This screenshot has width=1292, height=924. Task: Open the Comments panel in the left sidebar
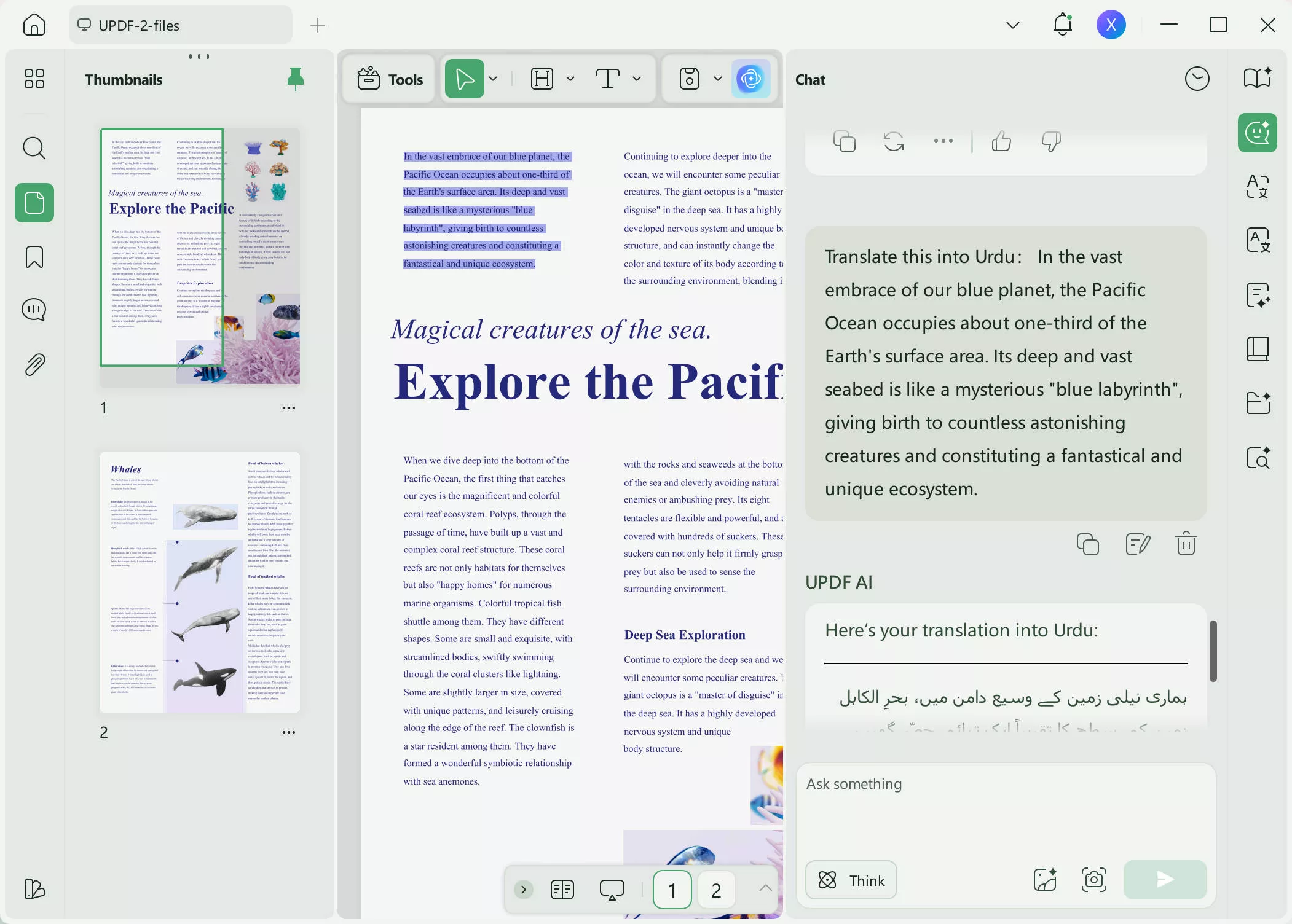[x=34, y=310]
